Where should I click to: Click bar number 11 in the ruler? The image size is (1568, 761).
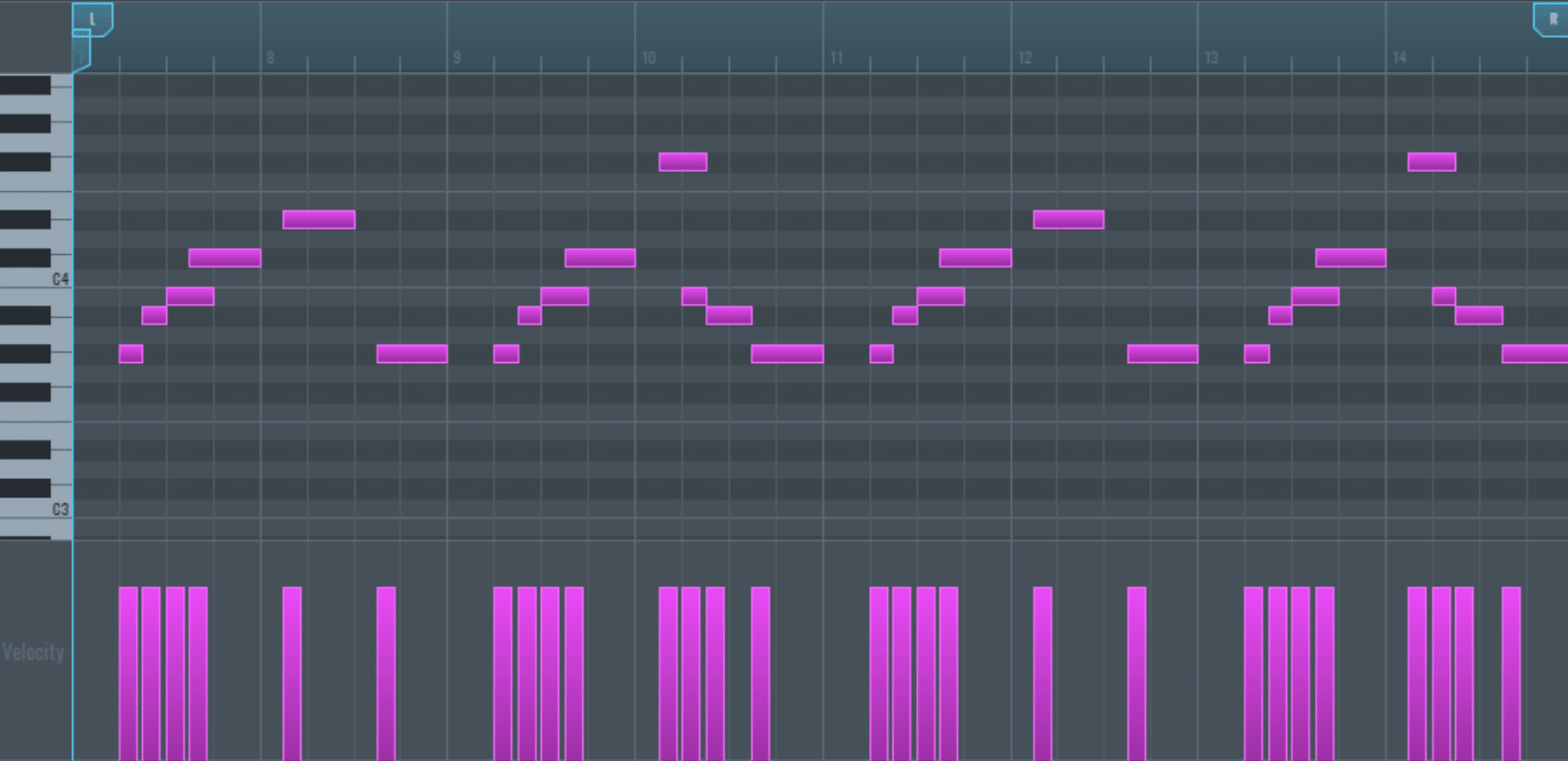click(x=836, y=58)
